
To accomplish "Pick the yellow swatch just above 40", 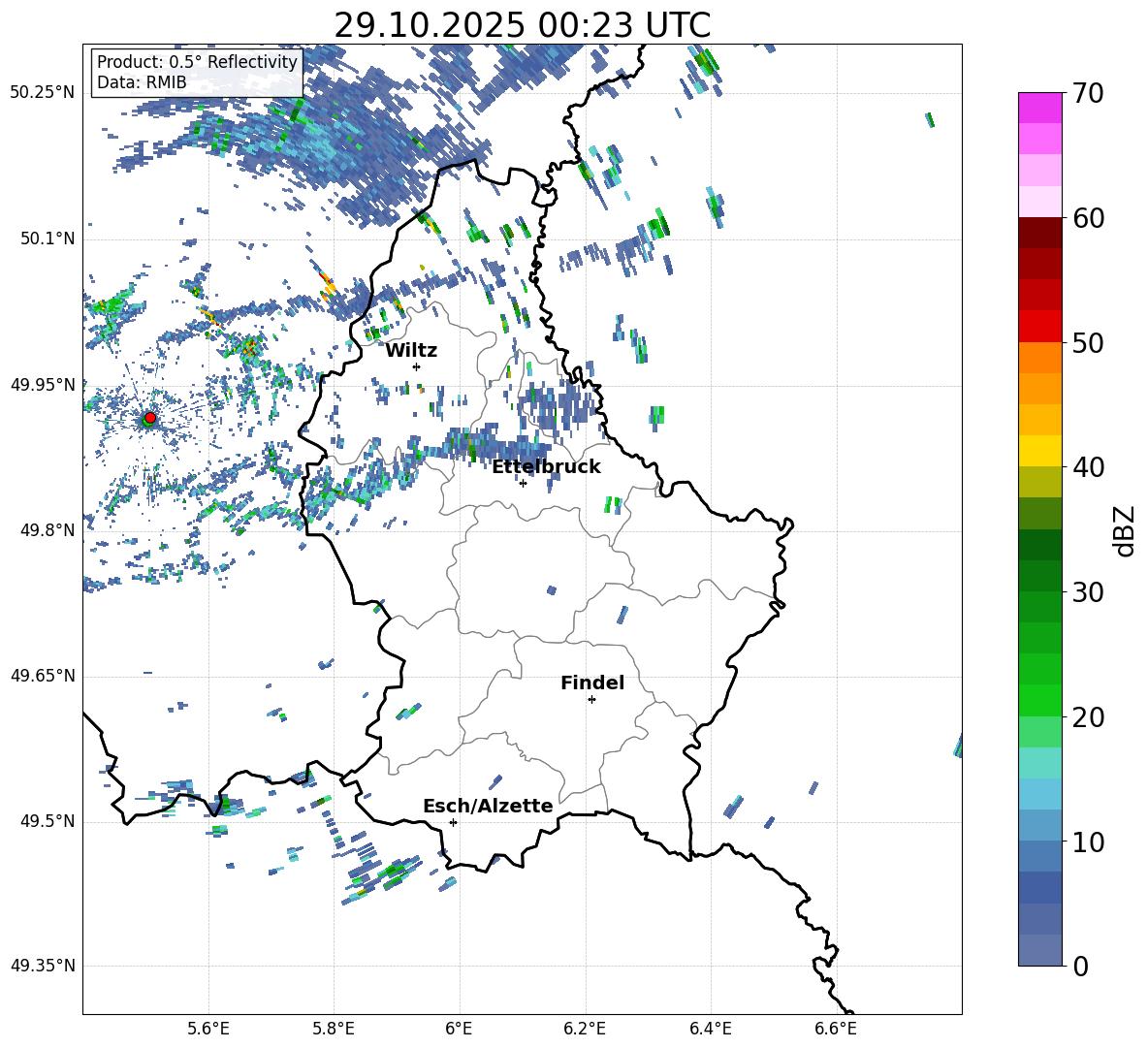I will click(1040, 452).
